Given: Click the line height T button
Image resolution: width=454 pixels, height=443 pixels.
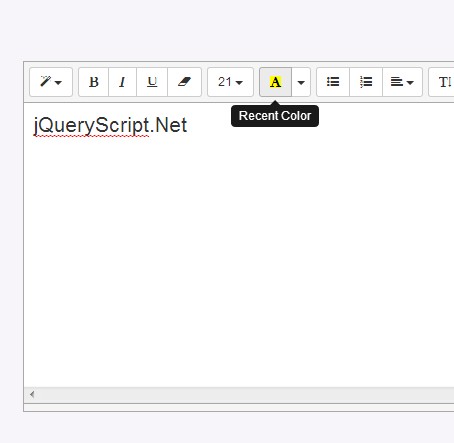Looking at the screenshot, I should 441,82.
